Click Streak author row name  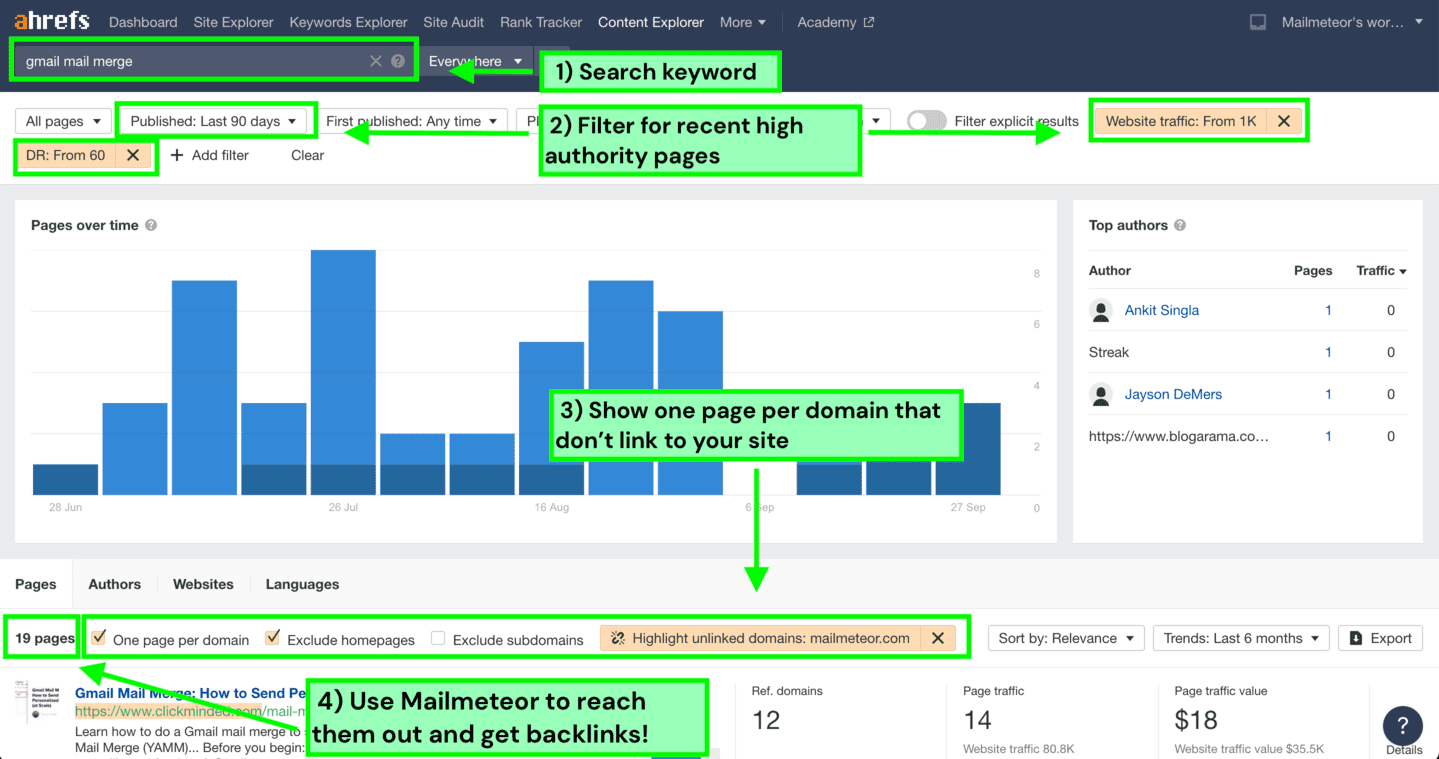pos(1109,352)
